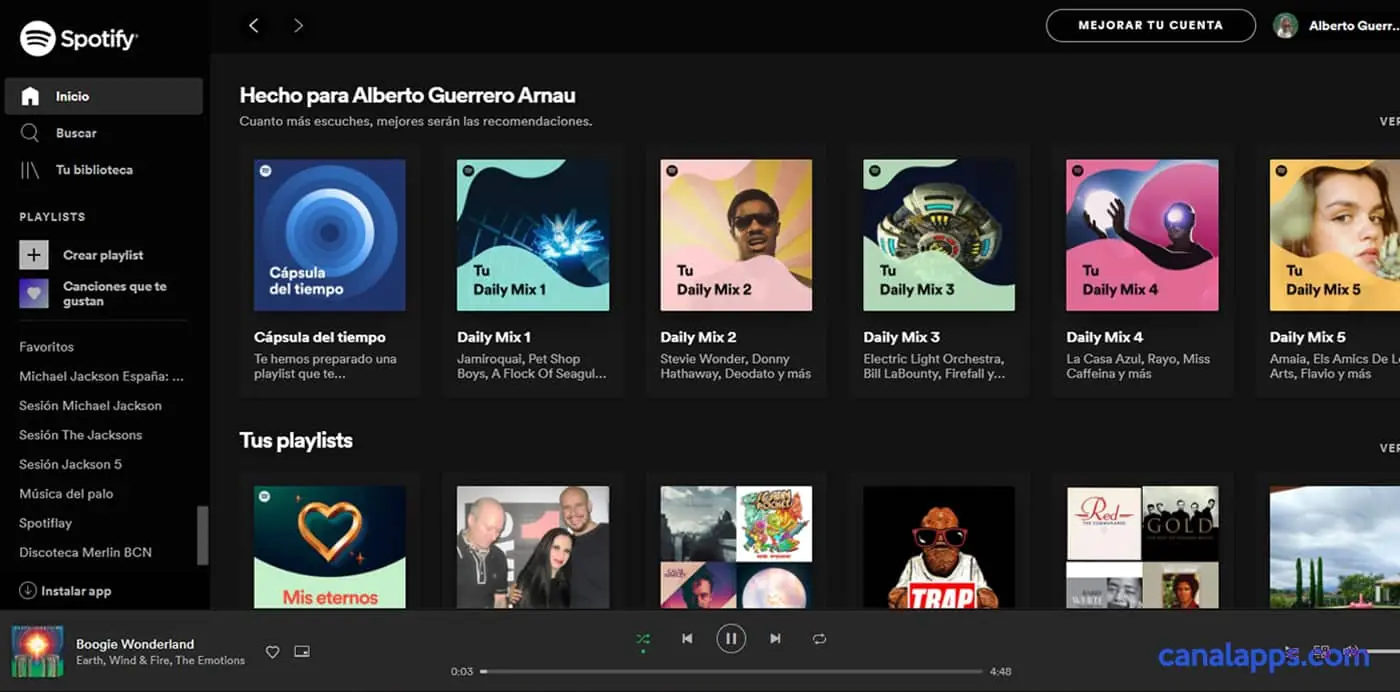Open Discoteca Merlin BCN playlist
This screenshot has height=692, width=1400.
[85, 552]
